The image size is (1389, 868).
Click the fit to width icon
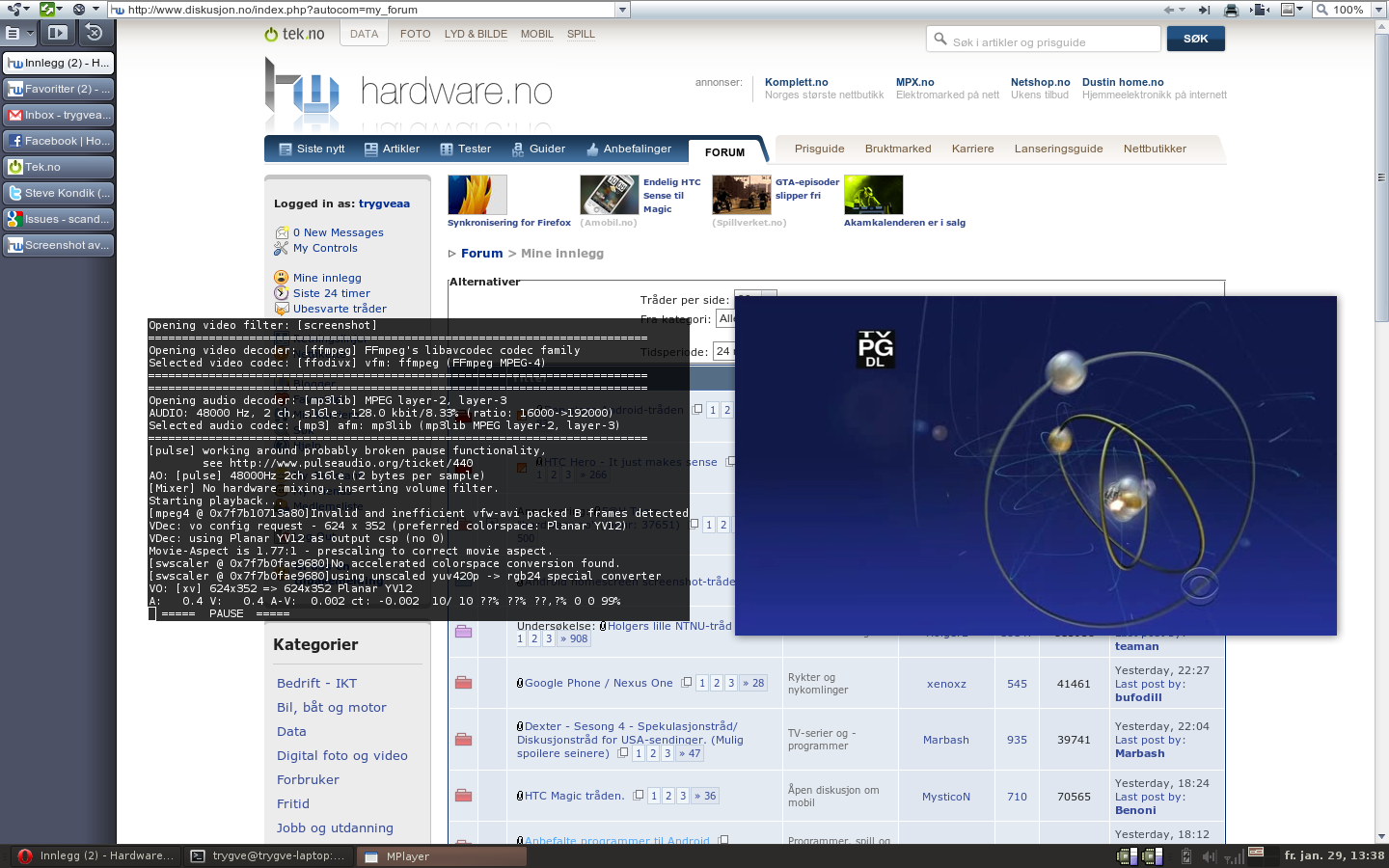pos(1260,10)
